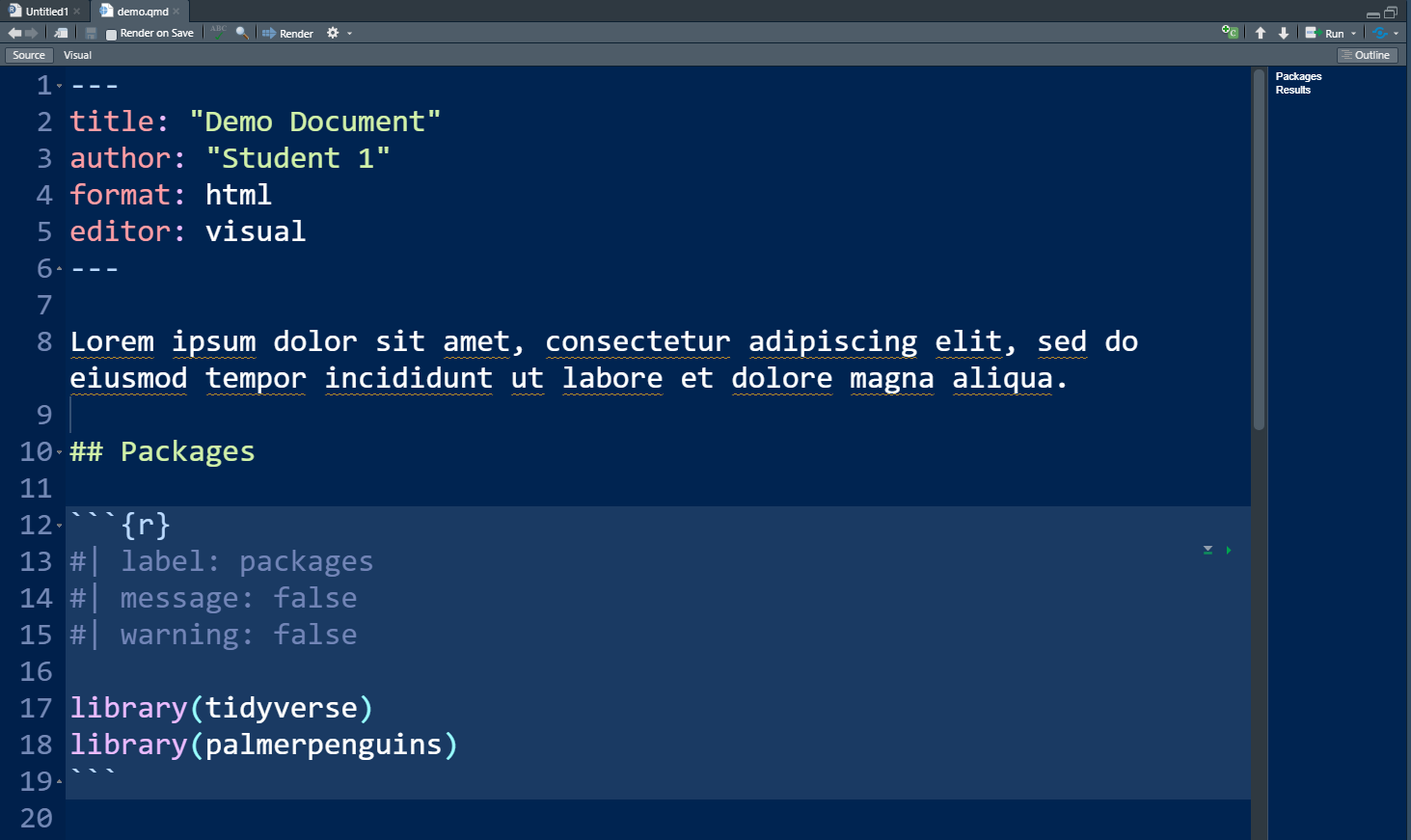Image resolution: width=1411 pixels, height=840 pixels.
Task: Switch to the Untitled1 tab
Action: [46, 12]
